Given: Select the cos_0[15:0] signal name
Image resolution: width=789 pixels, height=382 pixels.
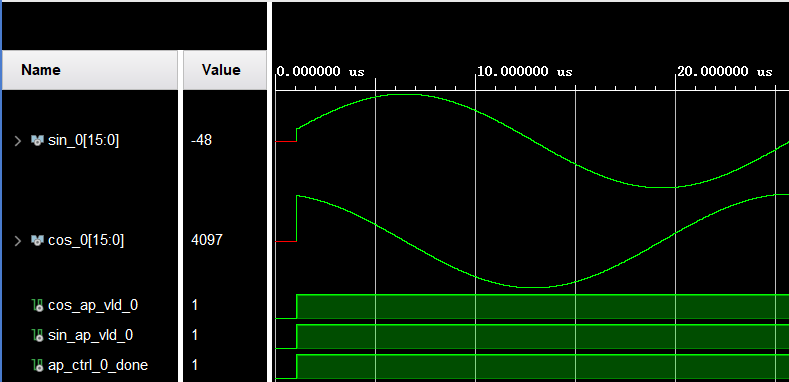Looking at the screenshot, I should click(86, 241).
